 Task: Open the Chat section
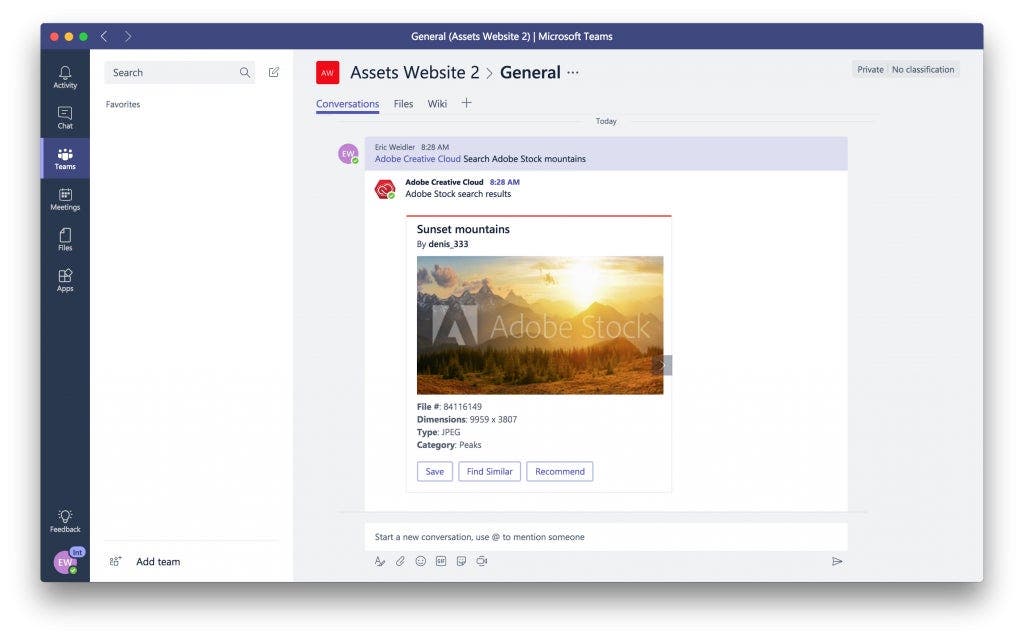[x=65, y=117]
